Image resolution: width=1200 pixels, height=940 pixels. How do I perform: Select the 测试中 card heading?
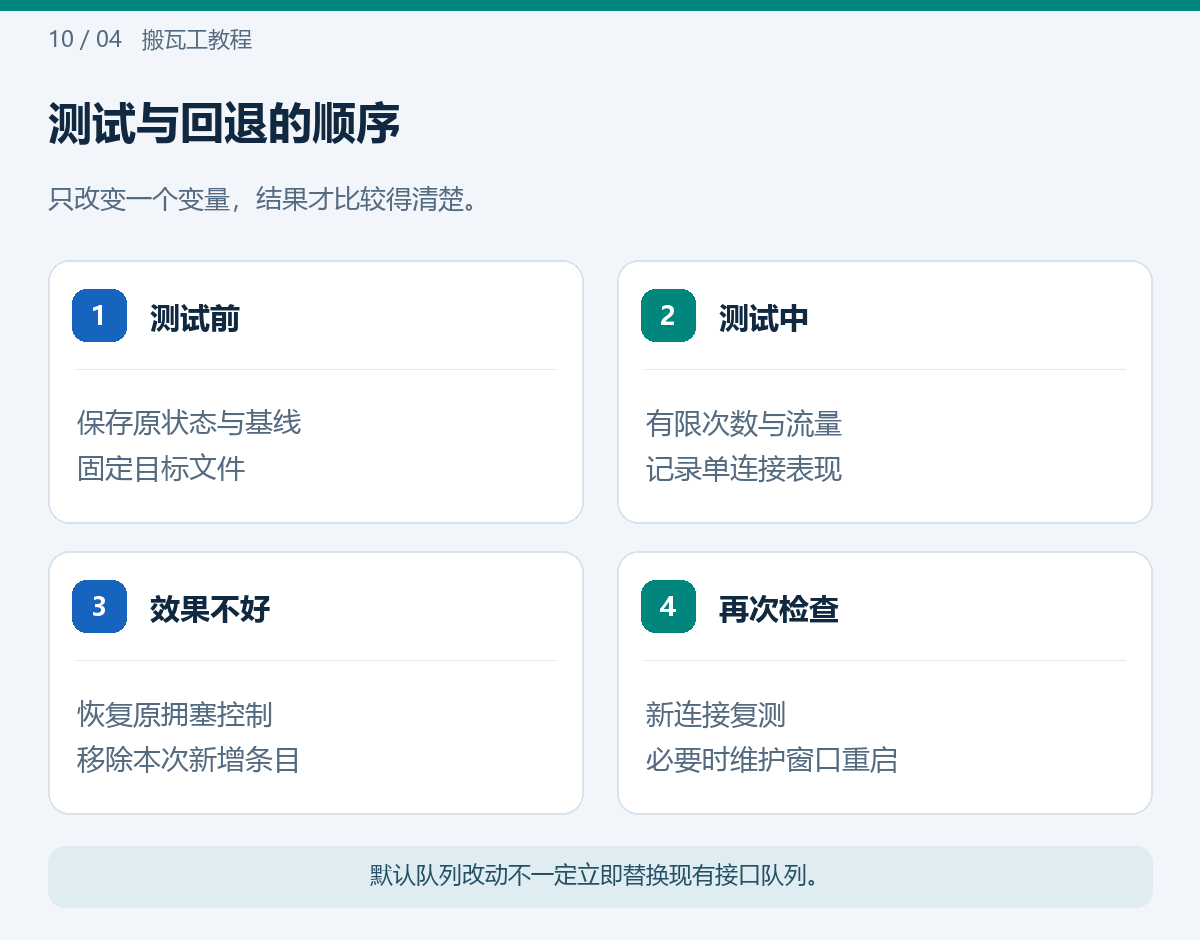764,318
